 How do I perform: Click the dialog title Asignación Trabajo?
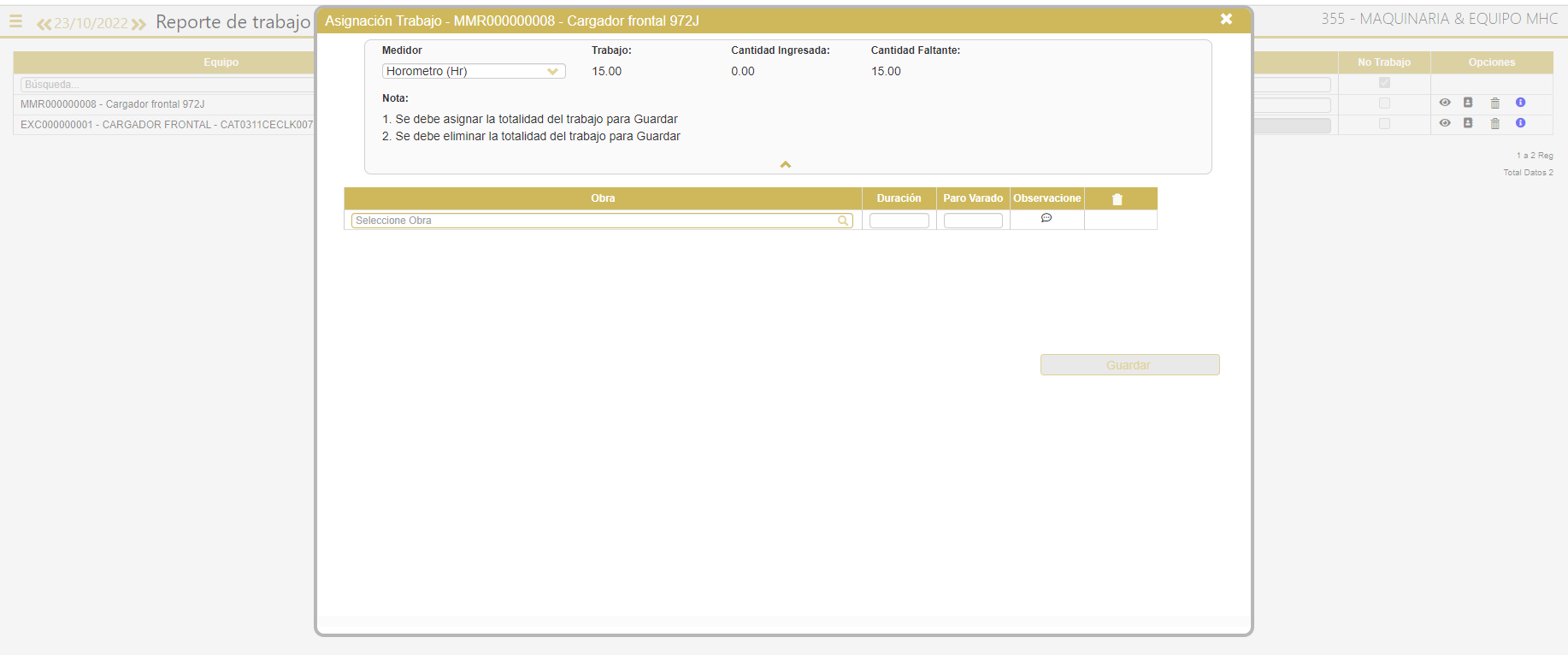point(512,21)
